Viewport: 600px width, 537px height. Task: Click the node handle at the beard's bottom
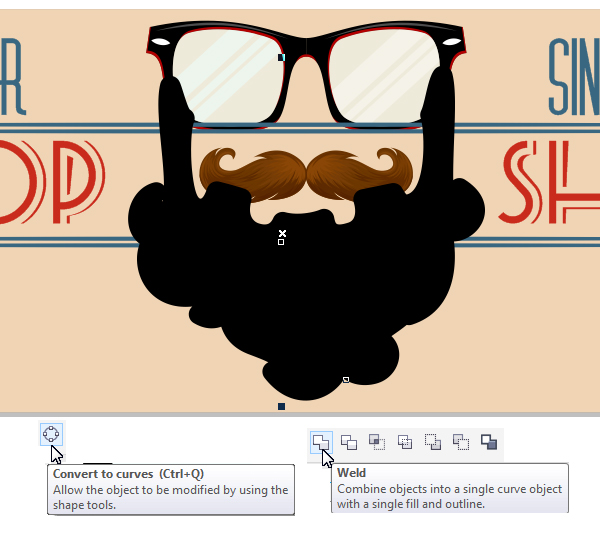pyautogui.click(x=346, y=380)
